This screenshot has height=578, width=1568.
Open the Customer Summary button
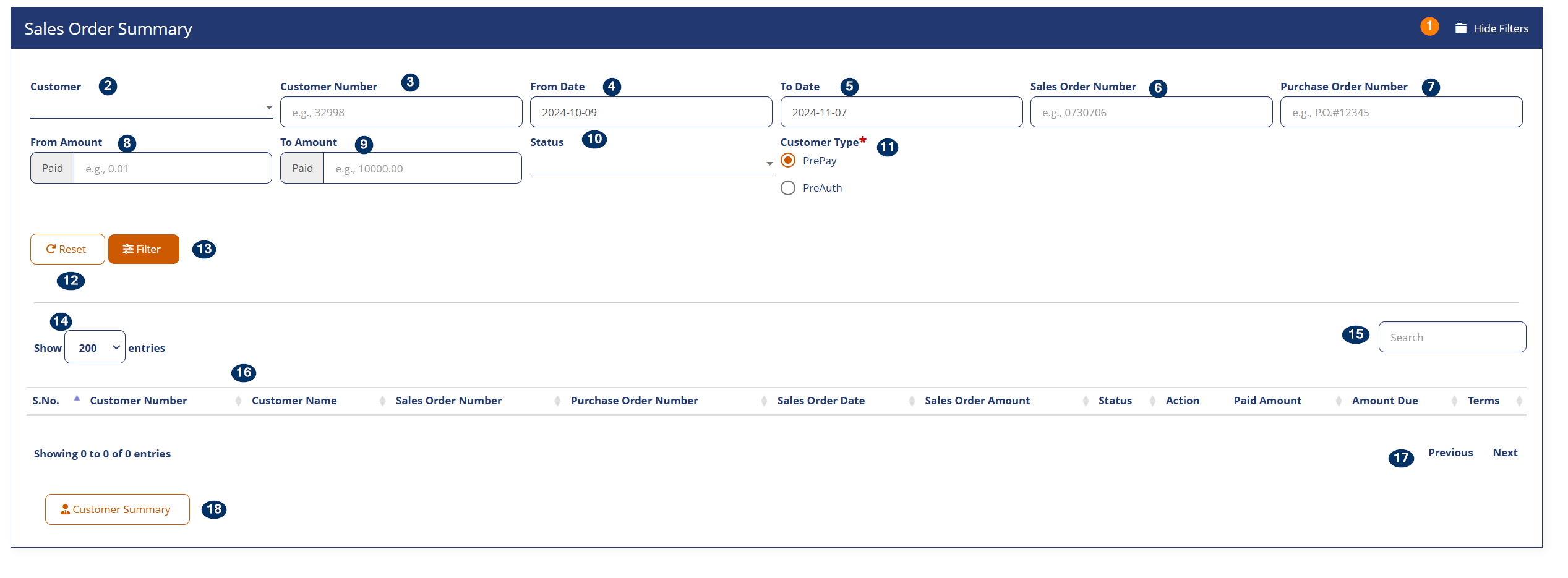(117, 509)
